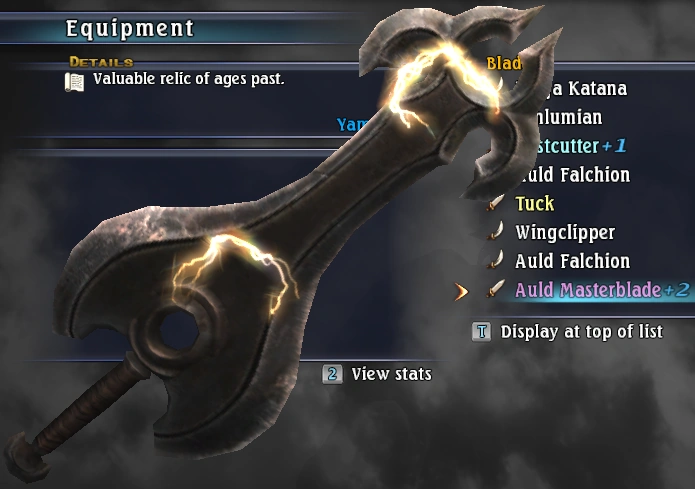Click the T key button icon
The height and width of the screenshot is (489, 695).
pos(482,332)
